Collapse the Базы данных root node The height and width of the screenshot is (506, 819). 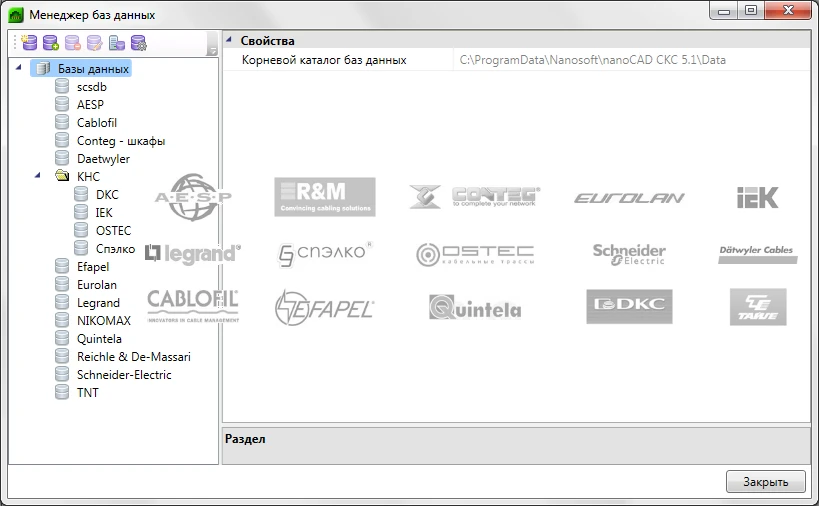[20, 68]
